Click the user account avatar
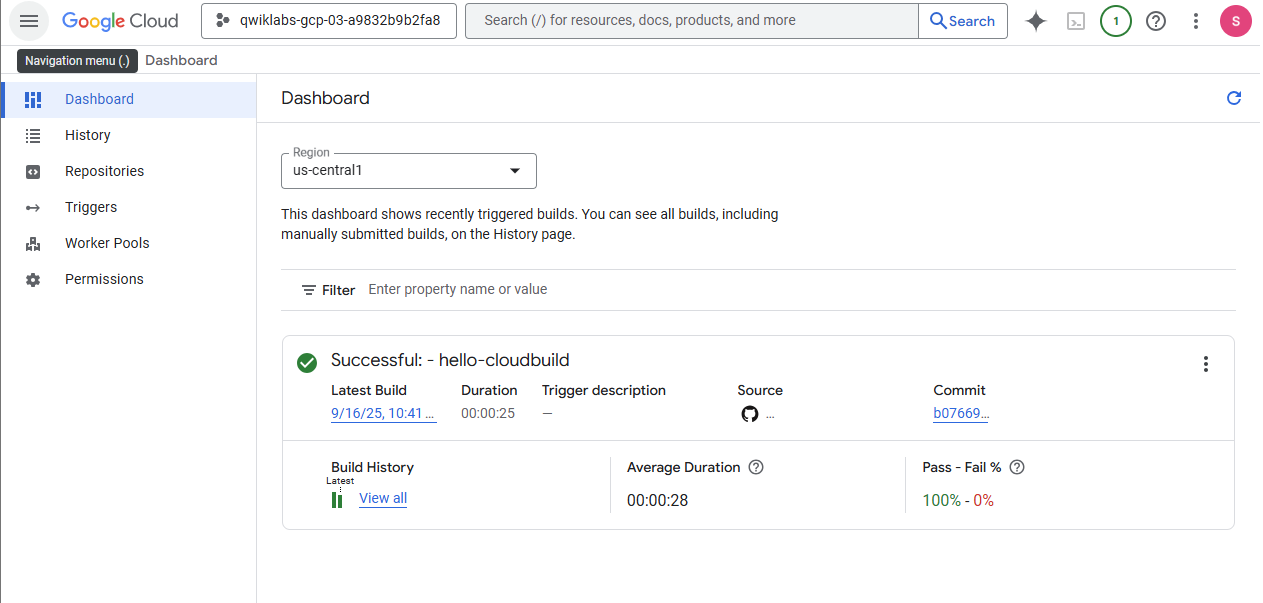This screenshot has height=603, width=1263. point(1236,21)
